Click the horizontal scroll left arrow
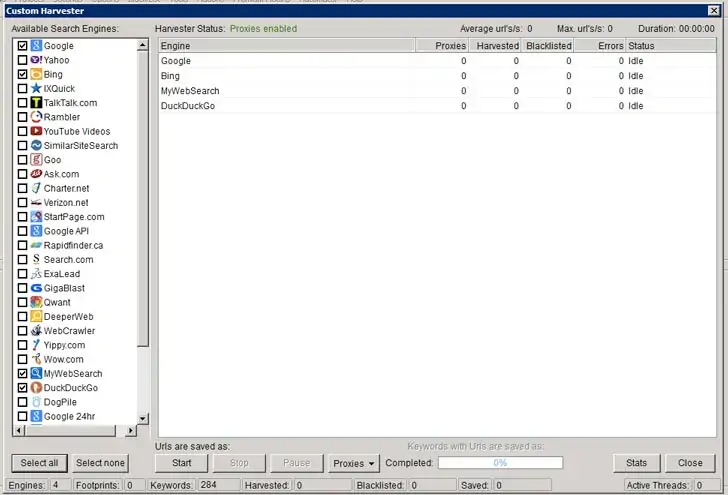728x495 pixels. point(19,431)
